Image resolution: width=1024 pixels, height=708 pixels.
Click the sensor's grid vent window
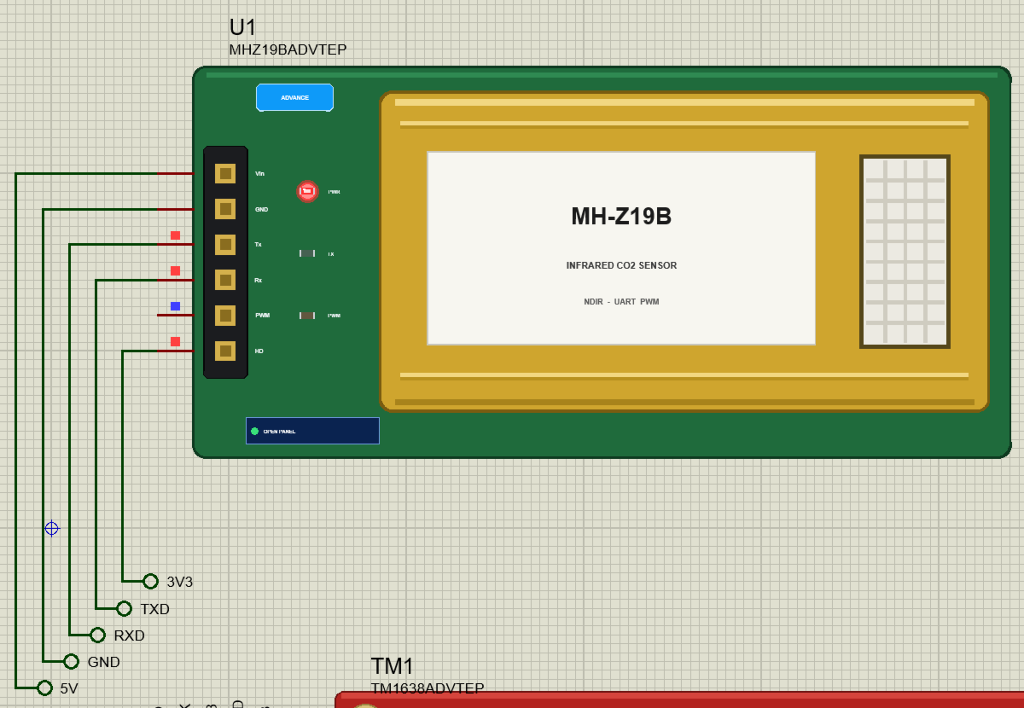pos(904,251)
